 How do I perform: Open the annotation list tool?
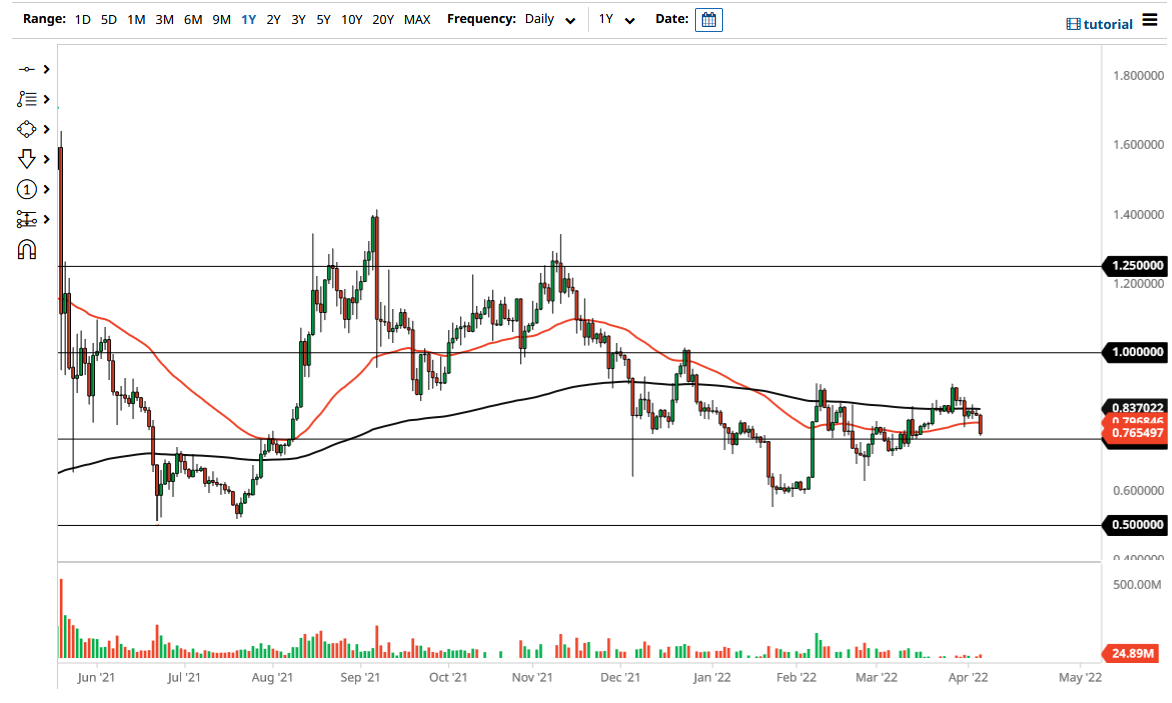[27, 99]
